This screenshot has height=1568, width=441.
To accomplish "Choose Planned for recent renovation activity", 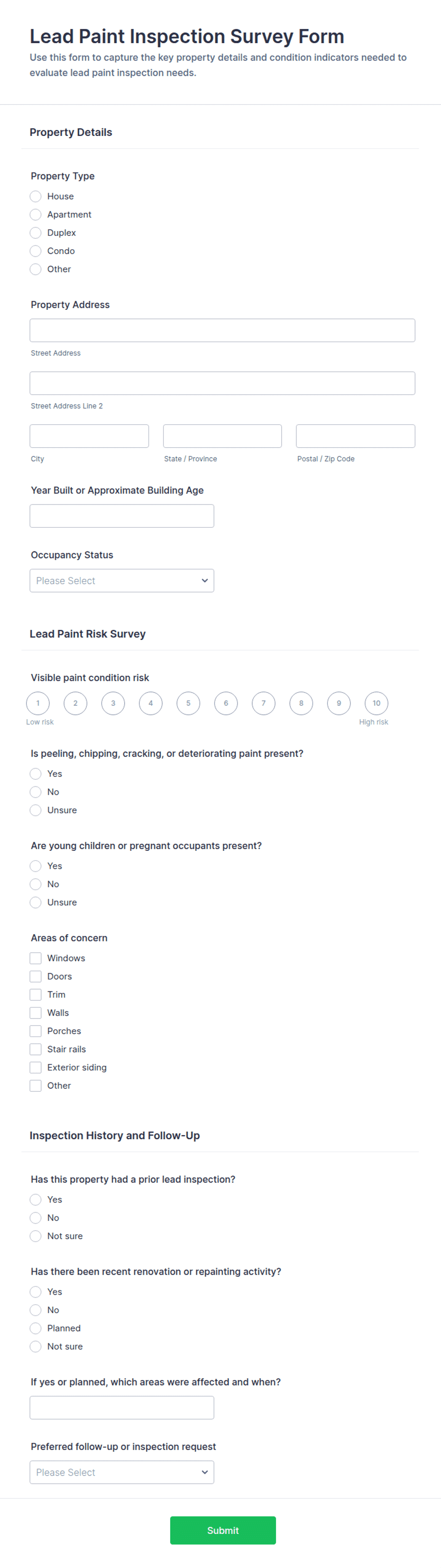I will coord(36,1328).
